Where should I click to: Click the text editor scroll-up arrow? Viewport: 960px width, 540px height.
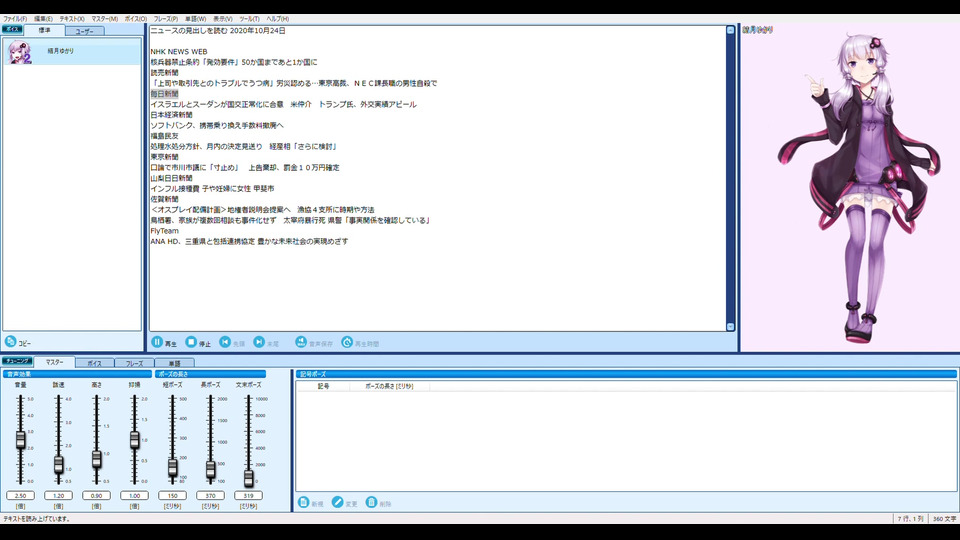click(x=730, y=30)
